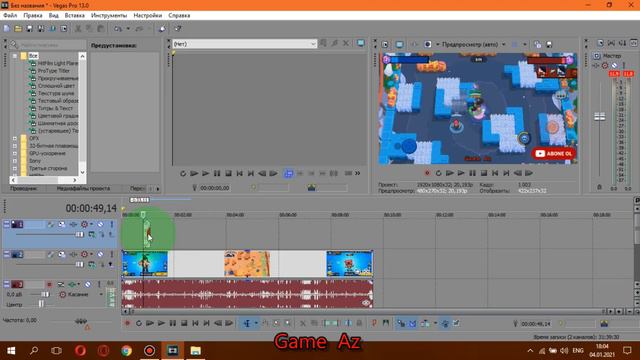Switch to the Медиафайлы проекта tab
This screenshot has width=640, height=360.
pyautogui.click(x=83, y=189)
